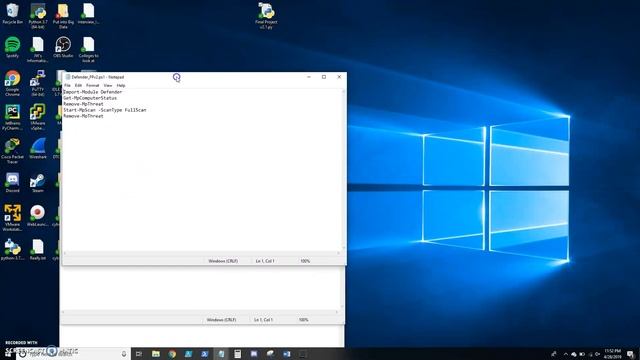Open the OneDrive cloud tray icon

pyautogui.click(x=574, y=354)
